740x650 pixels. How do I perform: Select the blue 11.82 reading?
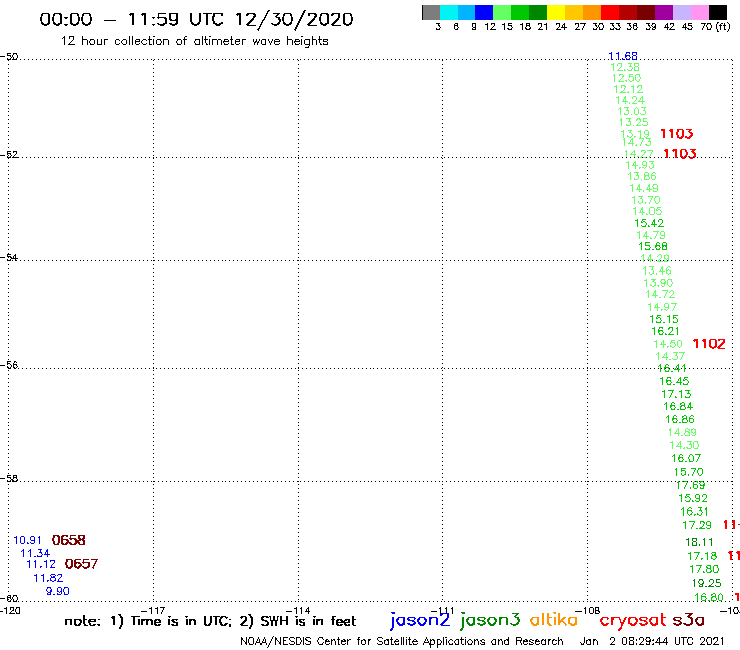pos(48,578)
